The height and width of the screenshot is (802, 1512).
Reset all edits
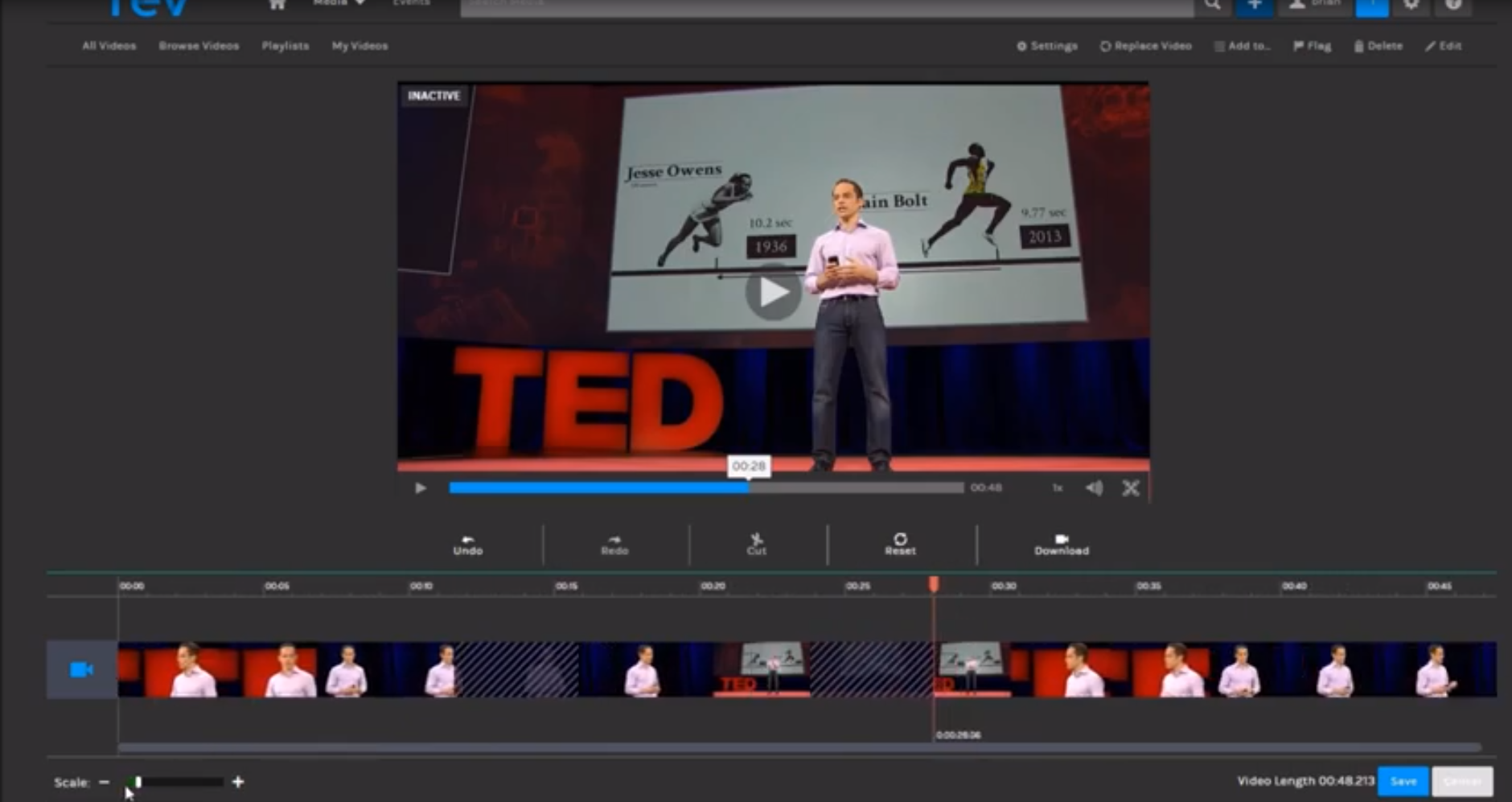coord(900,545)
